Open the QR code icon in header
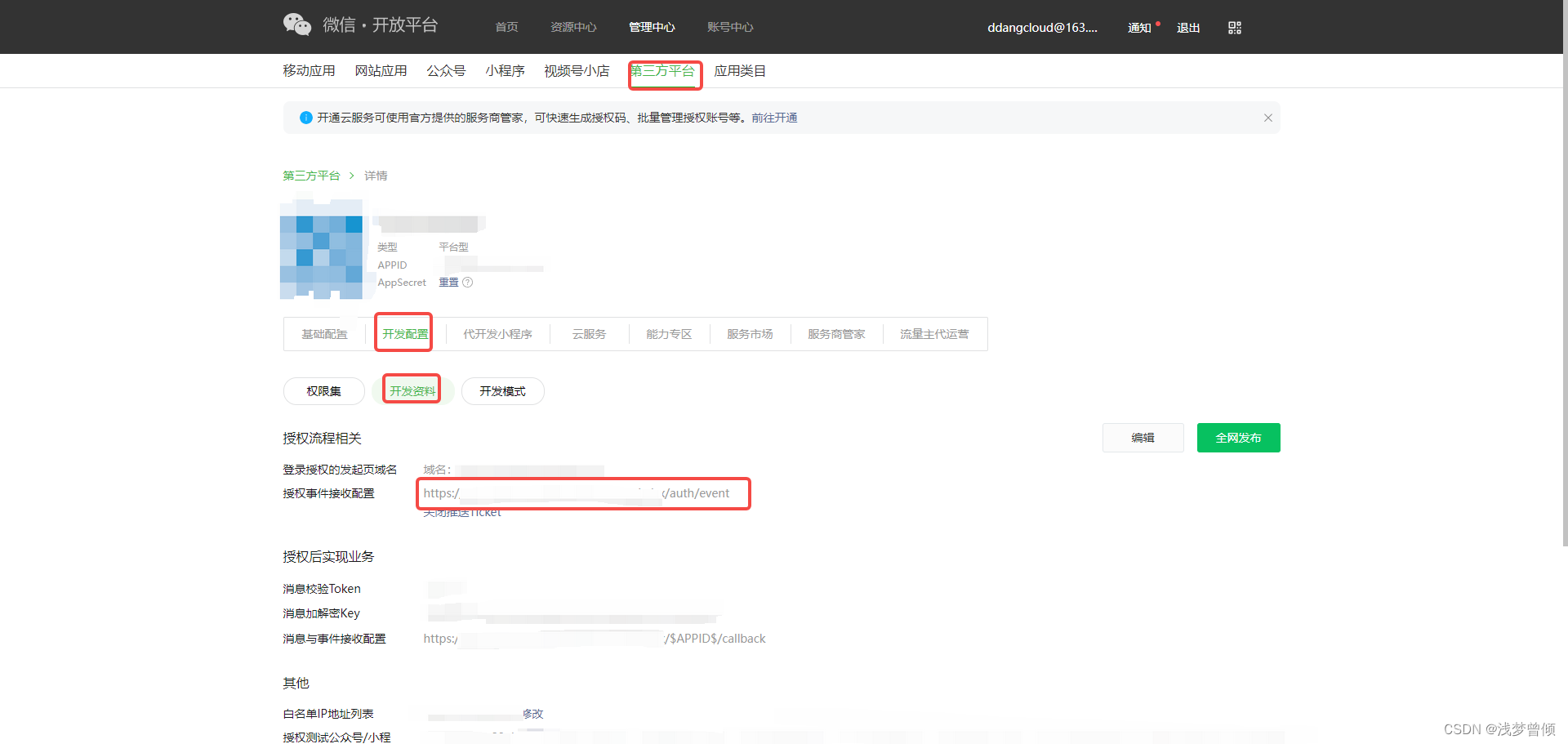 (x=1235, y=28)
